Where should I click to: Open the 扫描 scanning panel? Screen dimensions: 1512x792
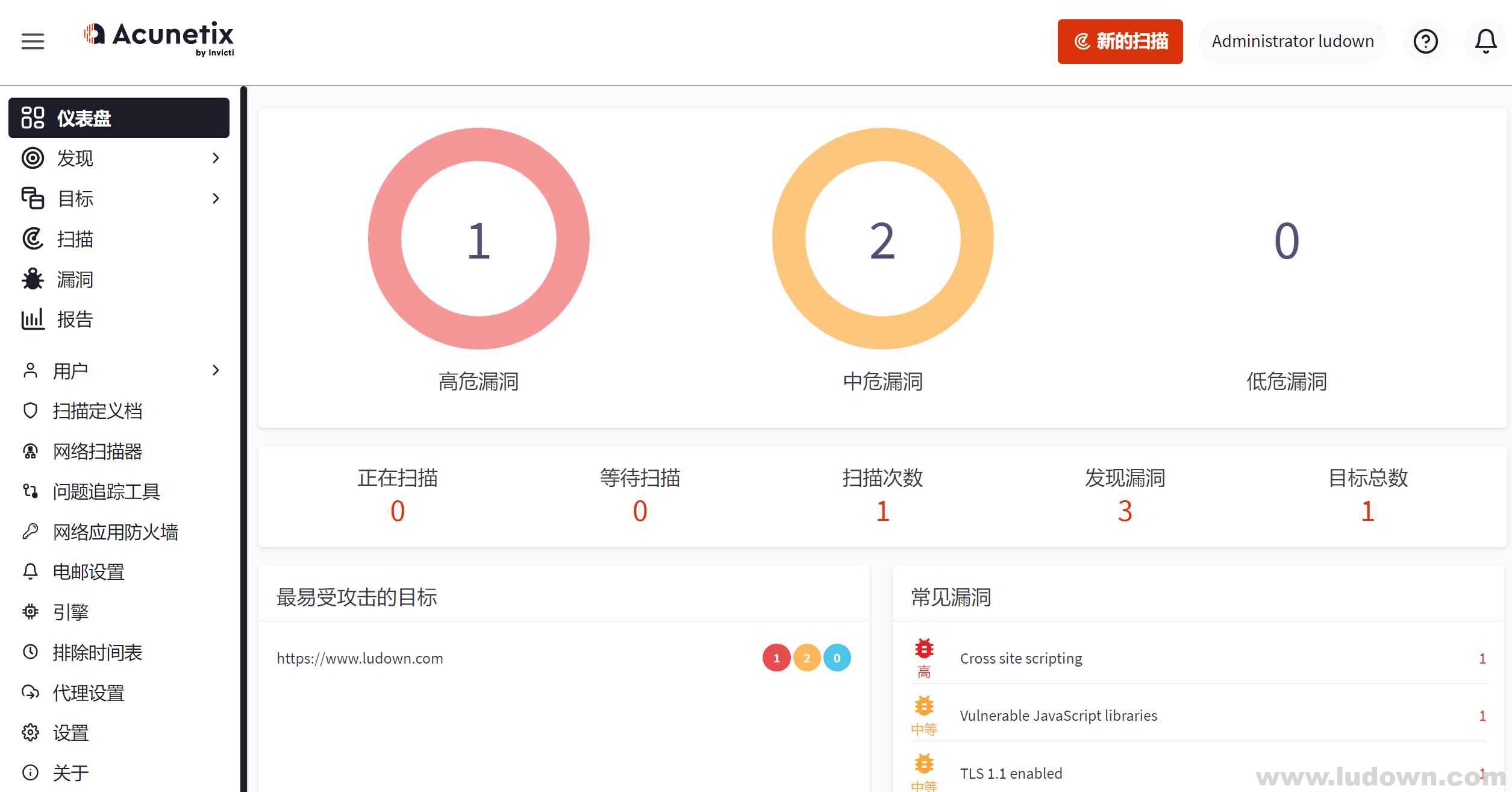coord(74,238)
